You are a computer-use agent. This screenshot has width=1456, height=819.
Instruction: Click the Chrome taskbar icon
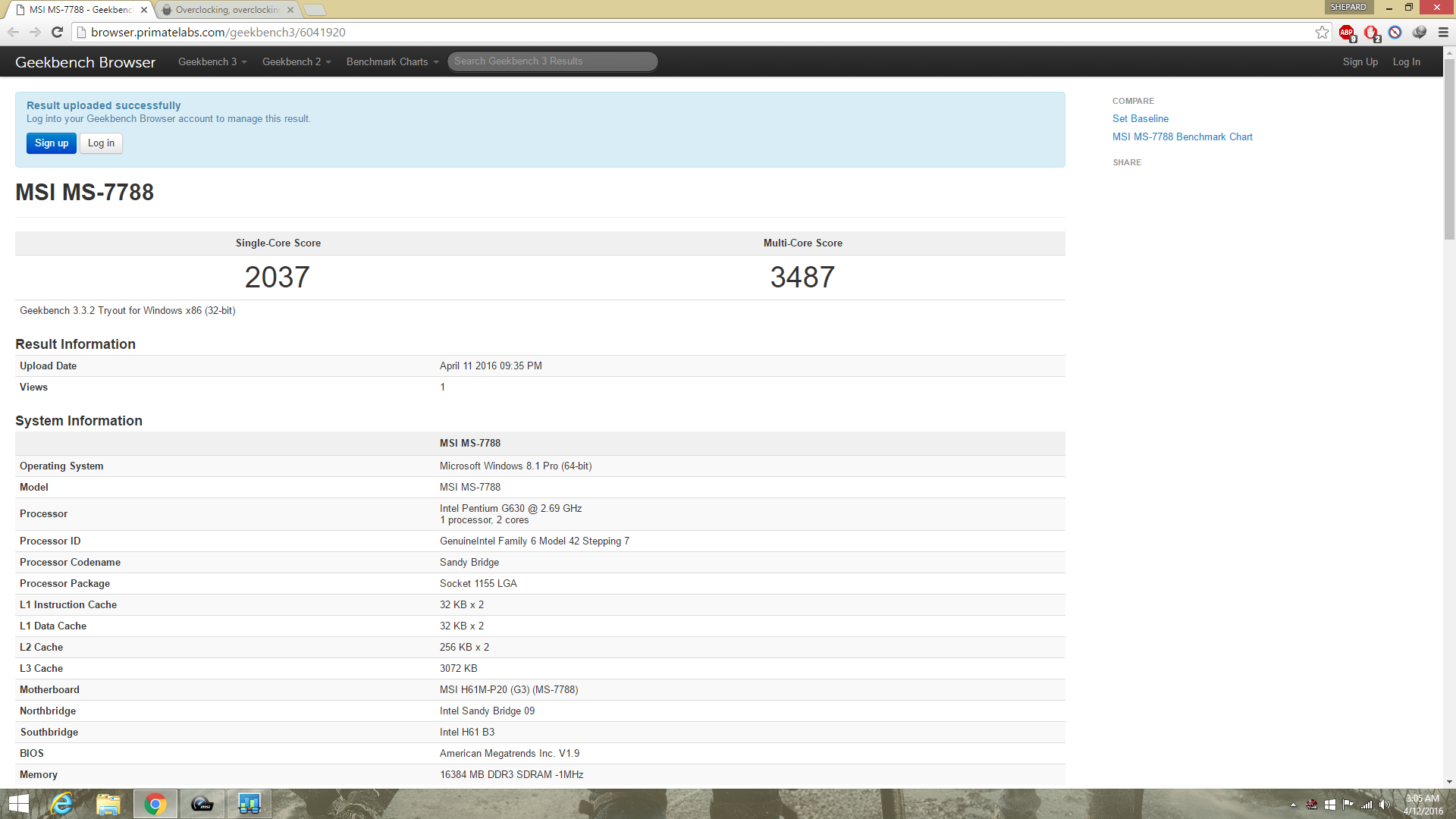tap(155, 804)
